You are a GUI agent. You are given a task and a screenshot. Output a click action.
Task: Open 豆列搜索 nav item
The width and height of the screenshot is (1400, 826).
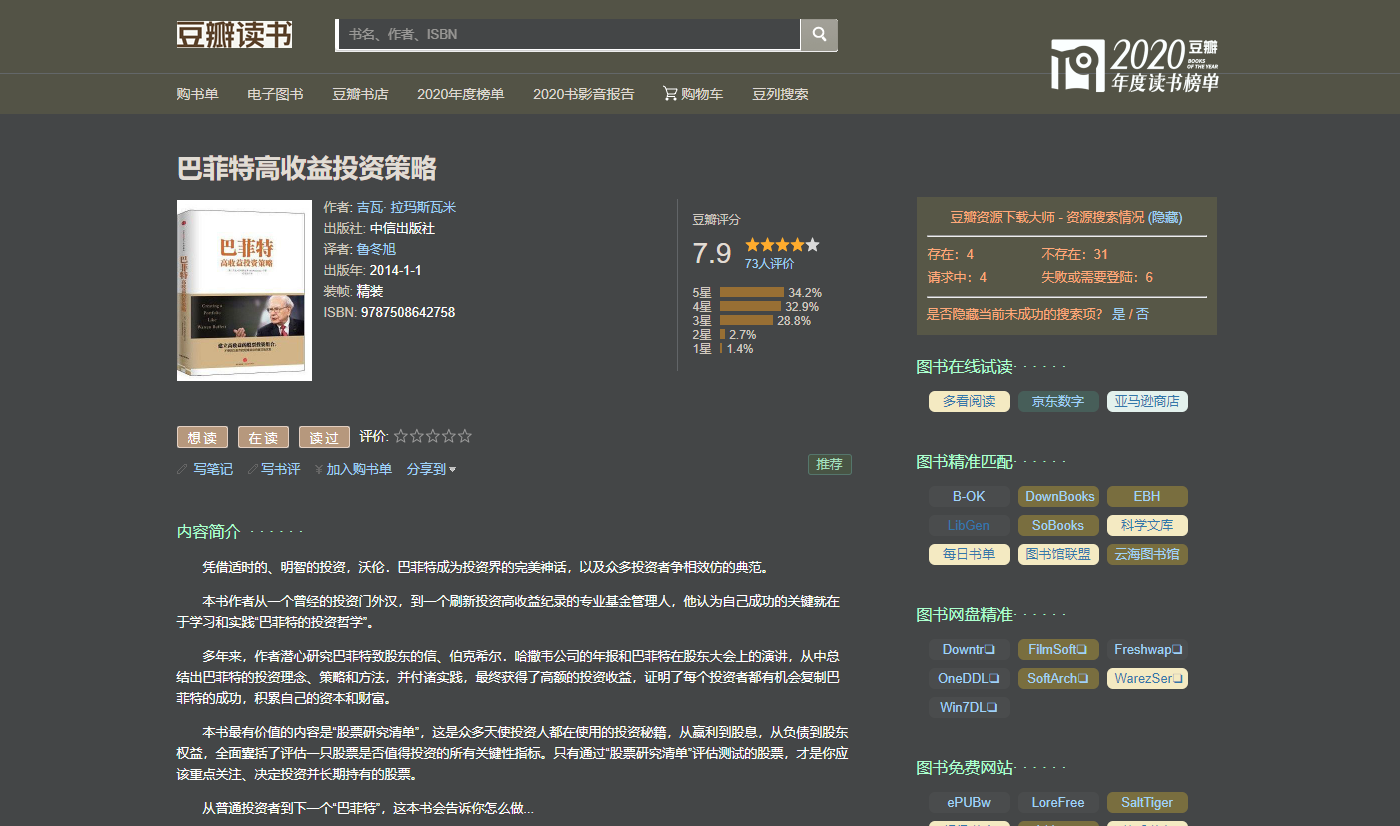click(780, 94)
